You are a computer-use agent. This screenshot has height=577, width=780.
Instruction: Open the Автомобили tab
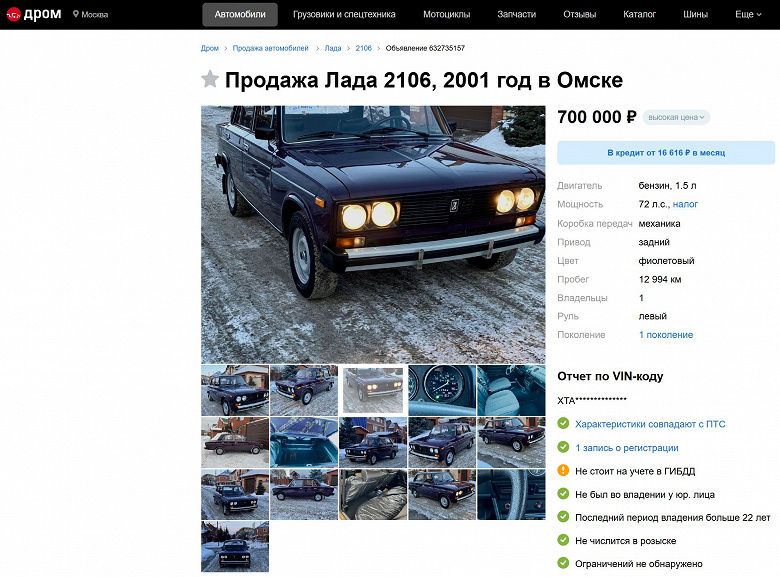pos(240,14)
